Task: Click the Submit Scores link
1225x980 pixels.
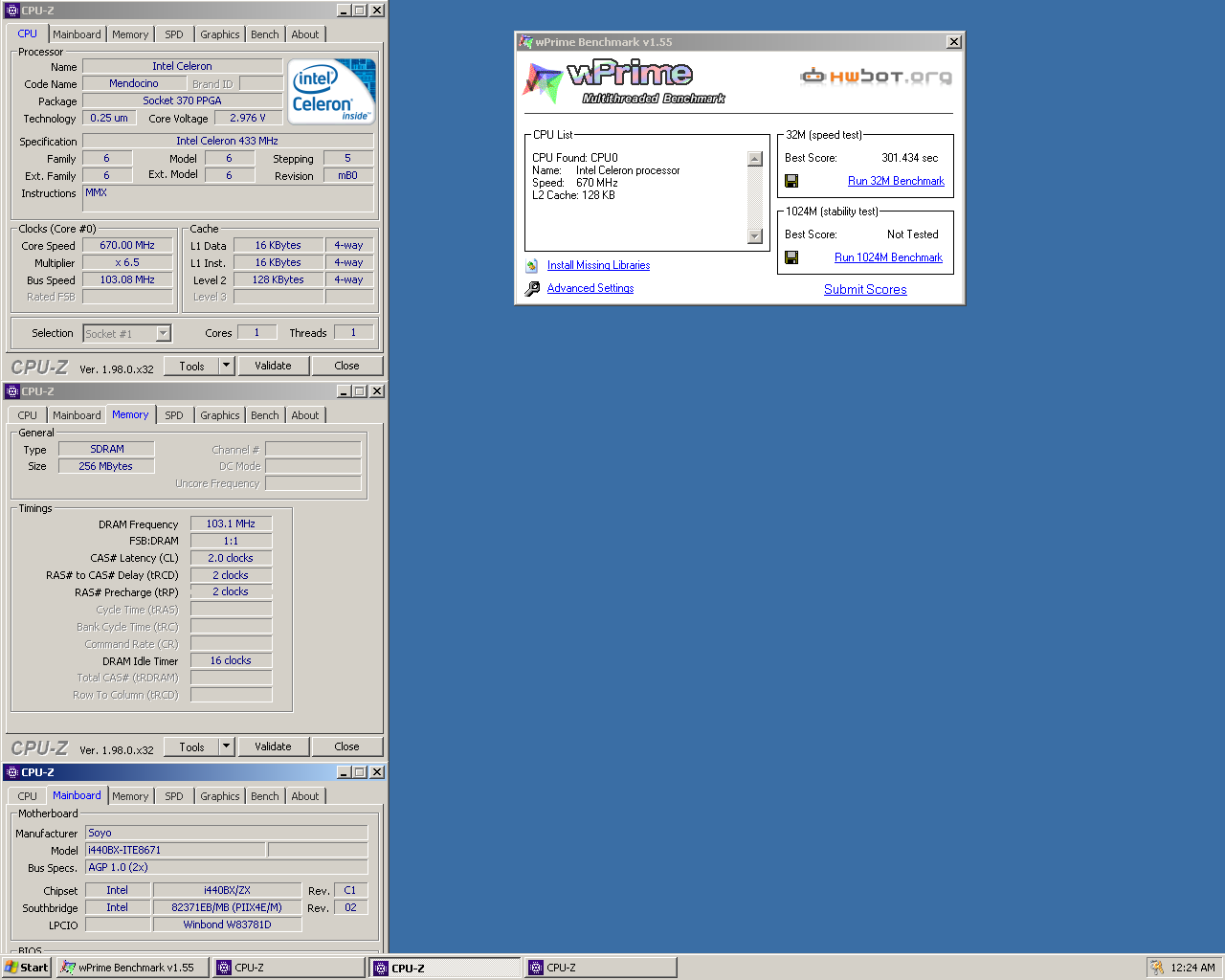Action: click(865, 289)
